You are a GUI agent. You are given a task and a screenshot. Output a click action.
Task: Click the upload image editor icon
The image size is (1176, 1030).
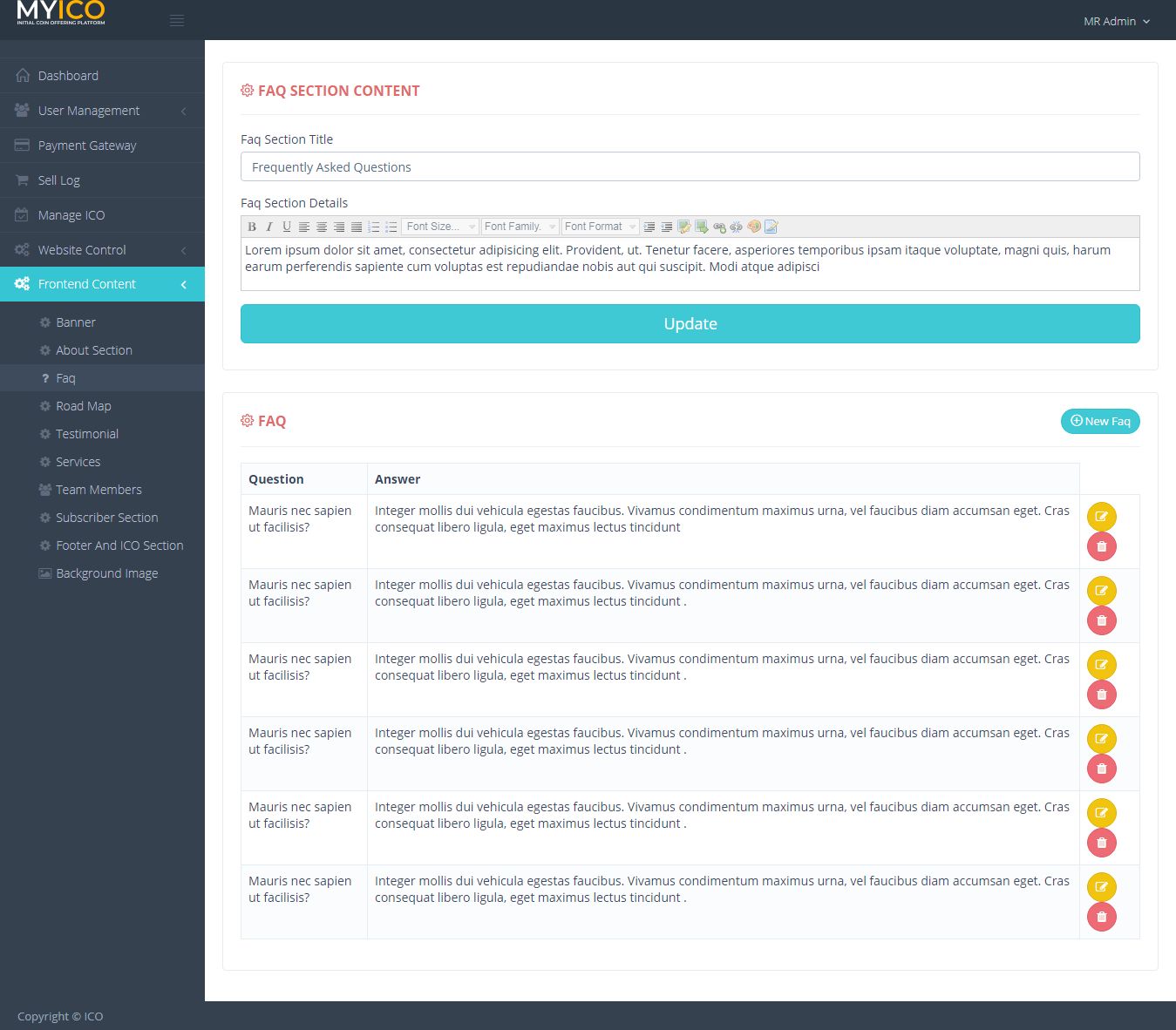tap(702, 227)
